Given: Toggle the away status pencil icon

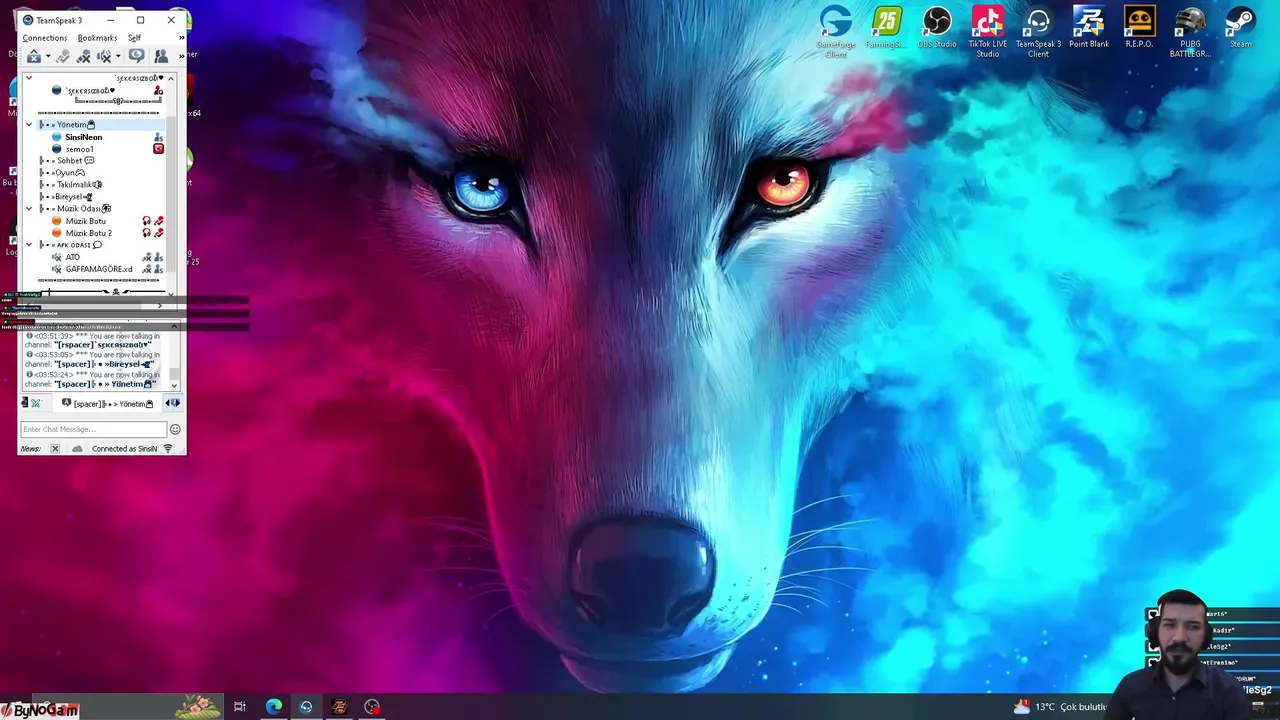Looking at the screenshot, I should coord(63,57).
